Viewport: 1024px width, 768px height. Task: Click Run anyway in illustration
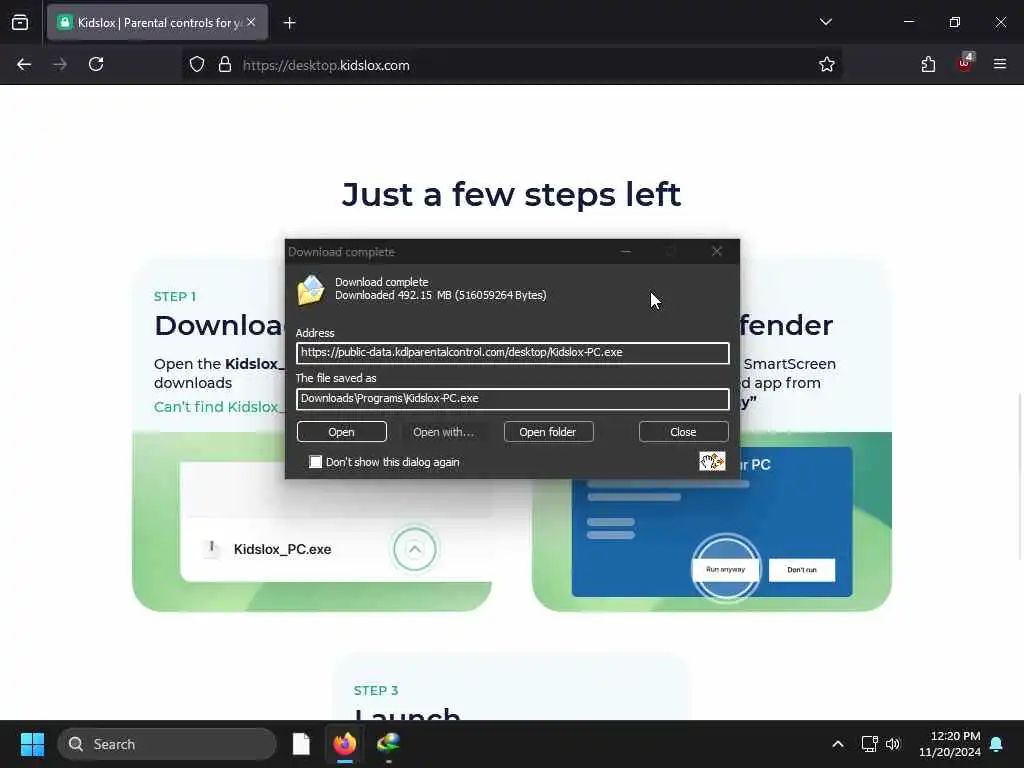pos(726,569)
